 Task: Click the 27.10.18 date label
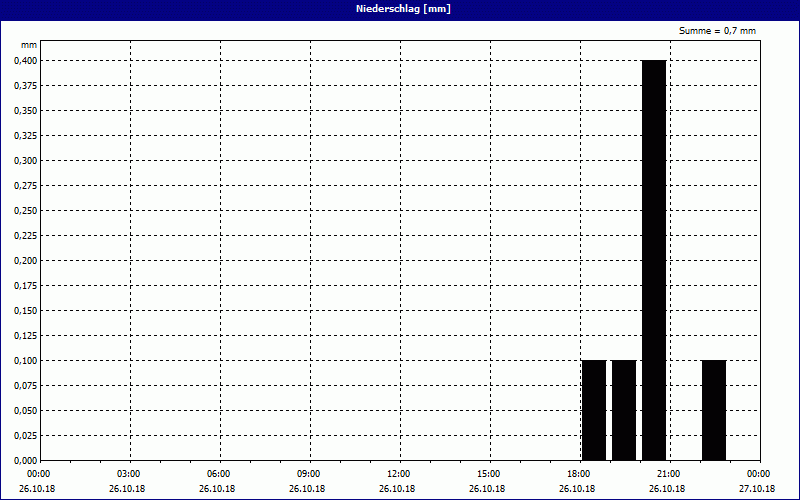(758, 489)
